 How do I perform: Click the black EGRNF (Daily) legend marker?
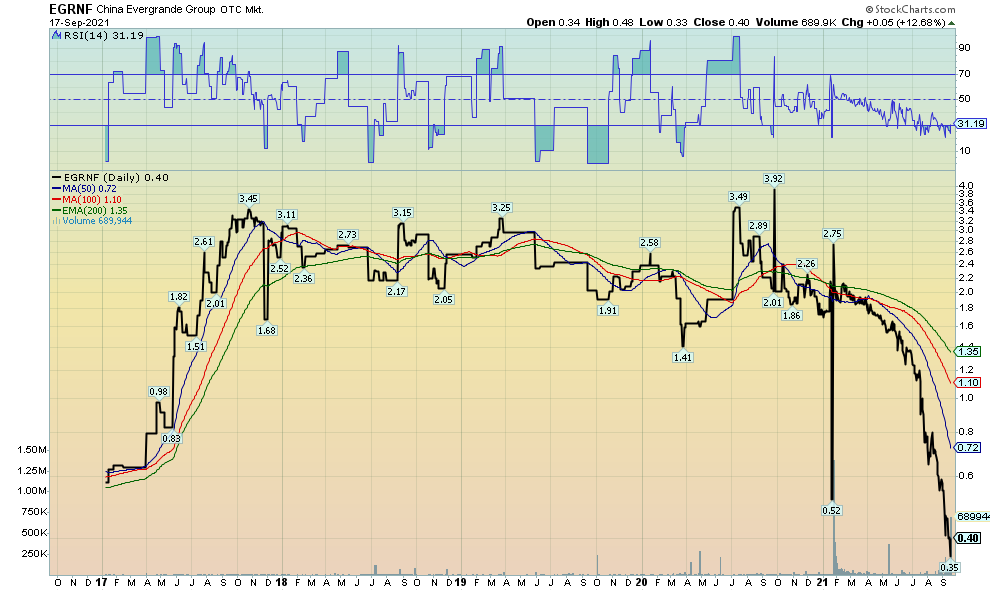[x=56, y=176]
